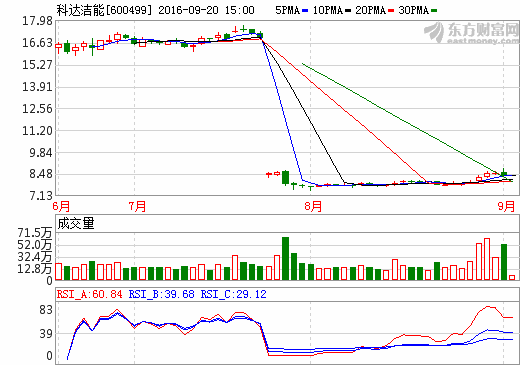Select the 6月 time axis label
Image resolution: width=520 pixels, height=365 pixels.
click(61, 206)
